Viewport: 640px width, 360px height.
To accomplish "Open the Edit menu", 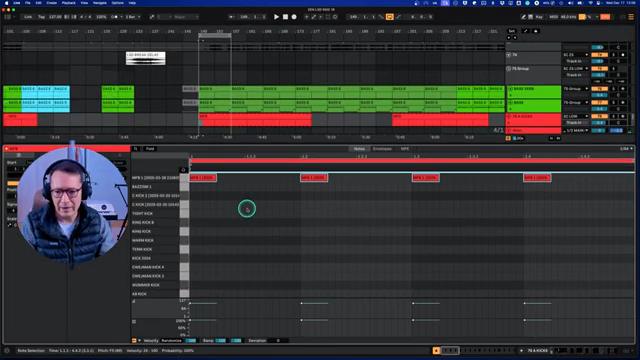I will pyautogui.click(x=38, y=3).
